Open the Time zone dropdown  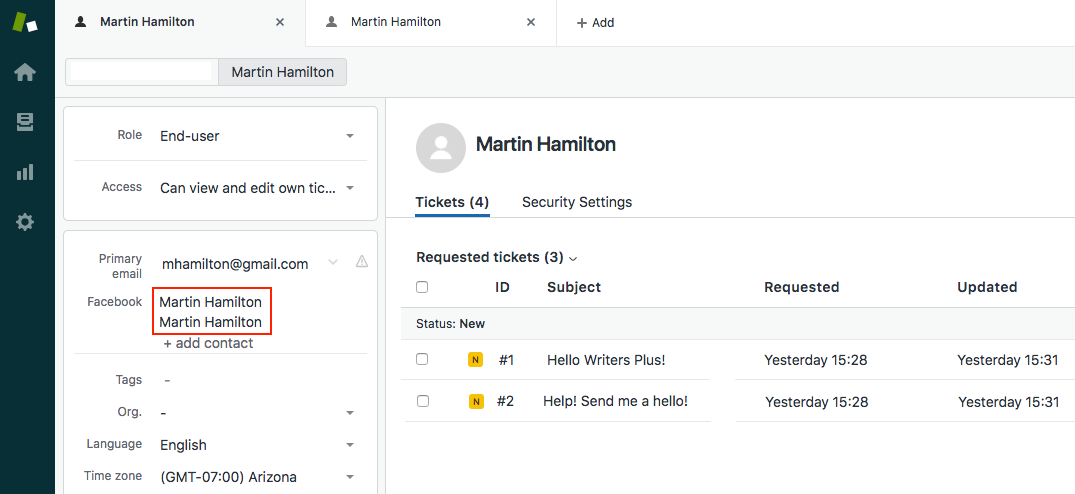pyautogui.click(x=350, y=477)
